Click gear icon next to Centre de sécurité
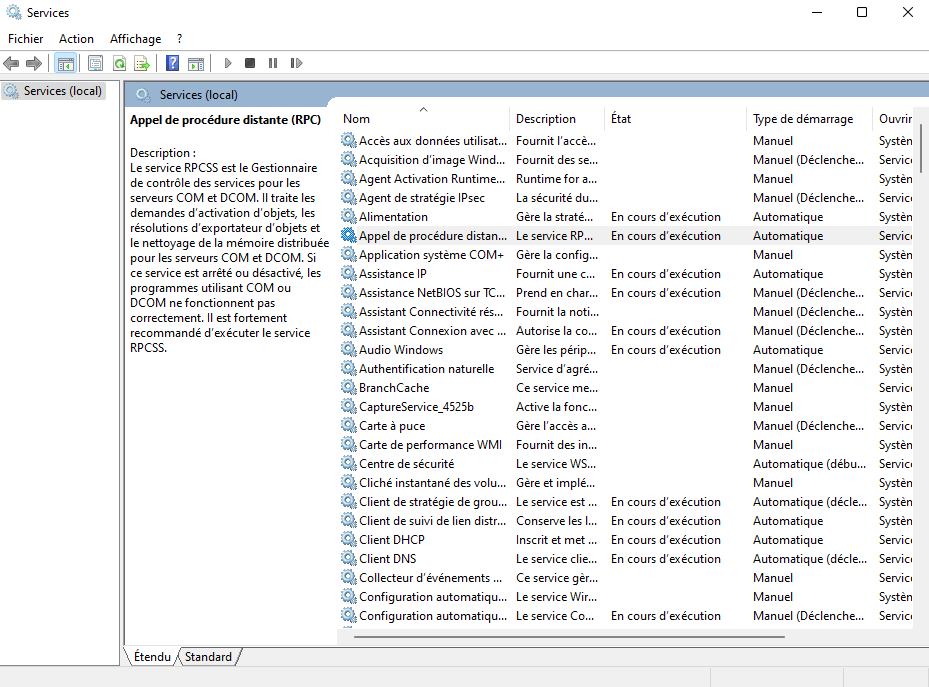 coord(349,463)
